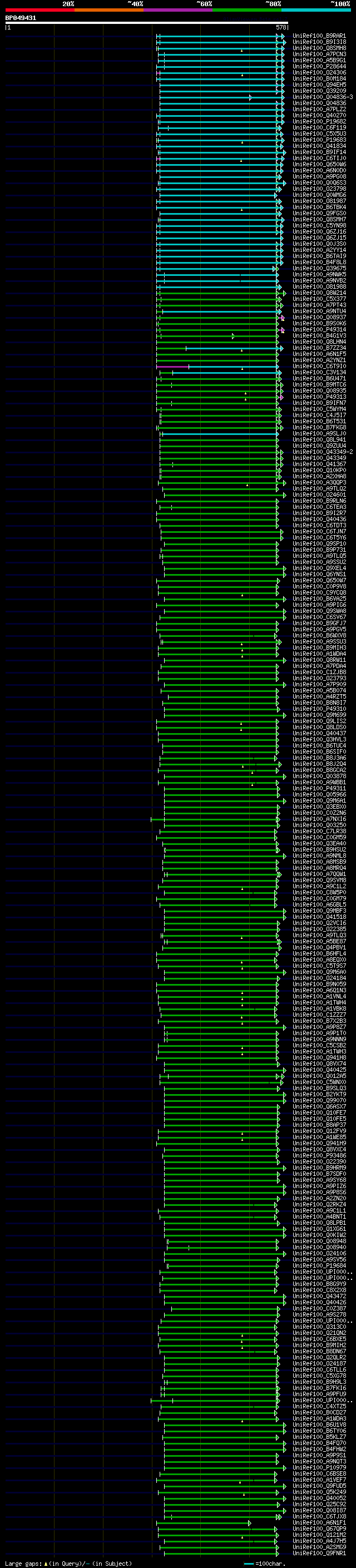Open hit UniRef100_C8W5P0
This screenshot has height=1568, width=356.
click(319, 892)
